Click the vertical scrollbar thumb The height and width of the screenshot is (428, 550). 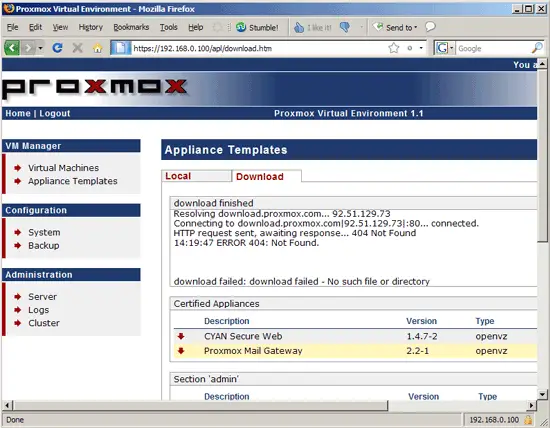542,155
